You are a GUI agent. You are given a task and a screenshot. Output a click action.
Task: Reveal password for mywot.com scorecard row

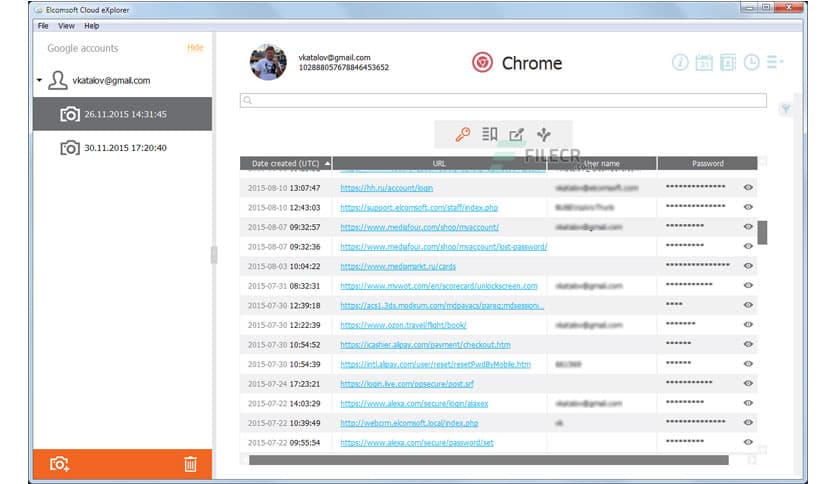click(748, 286)
